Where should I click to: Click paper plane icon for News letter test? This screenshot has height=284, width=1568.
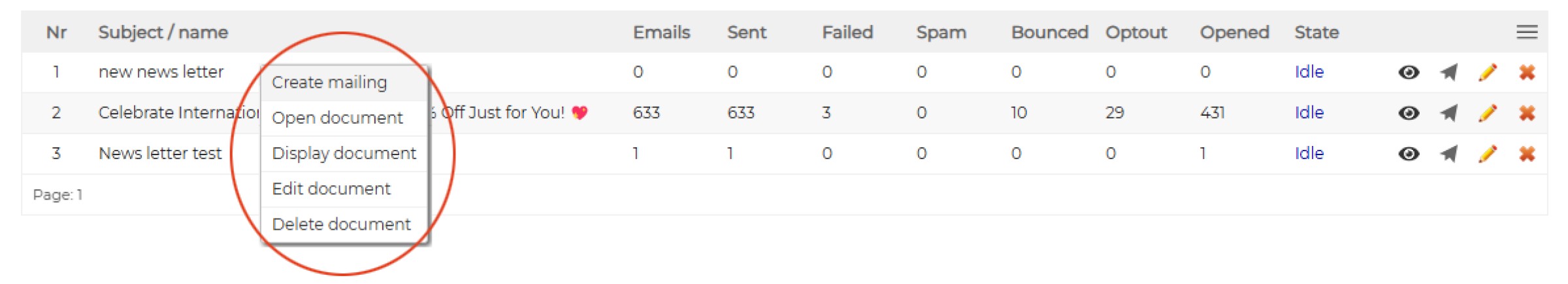point(1448,154)
